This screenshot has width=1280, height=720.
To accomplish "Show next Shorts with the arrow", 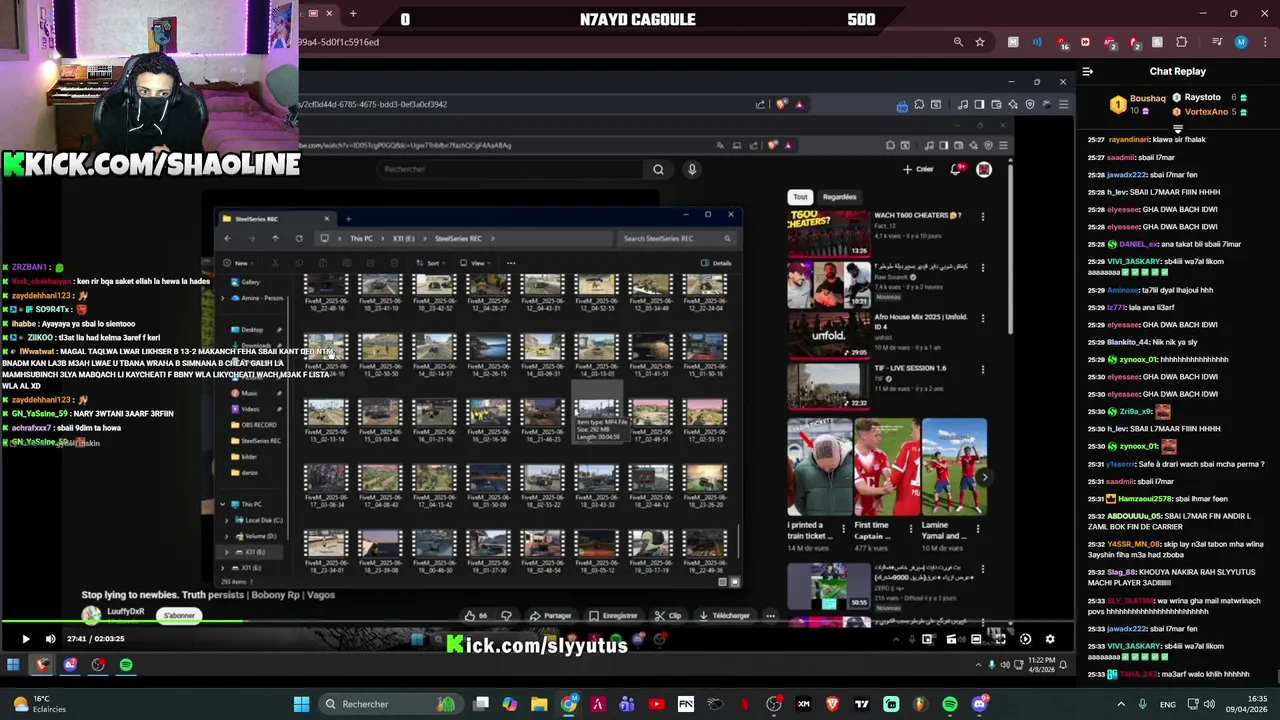I will 984,477.
